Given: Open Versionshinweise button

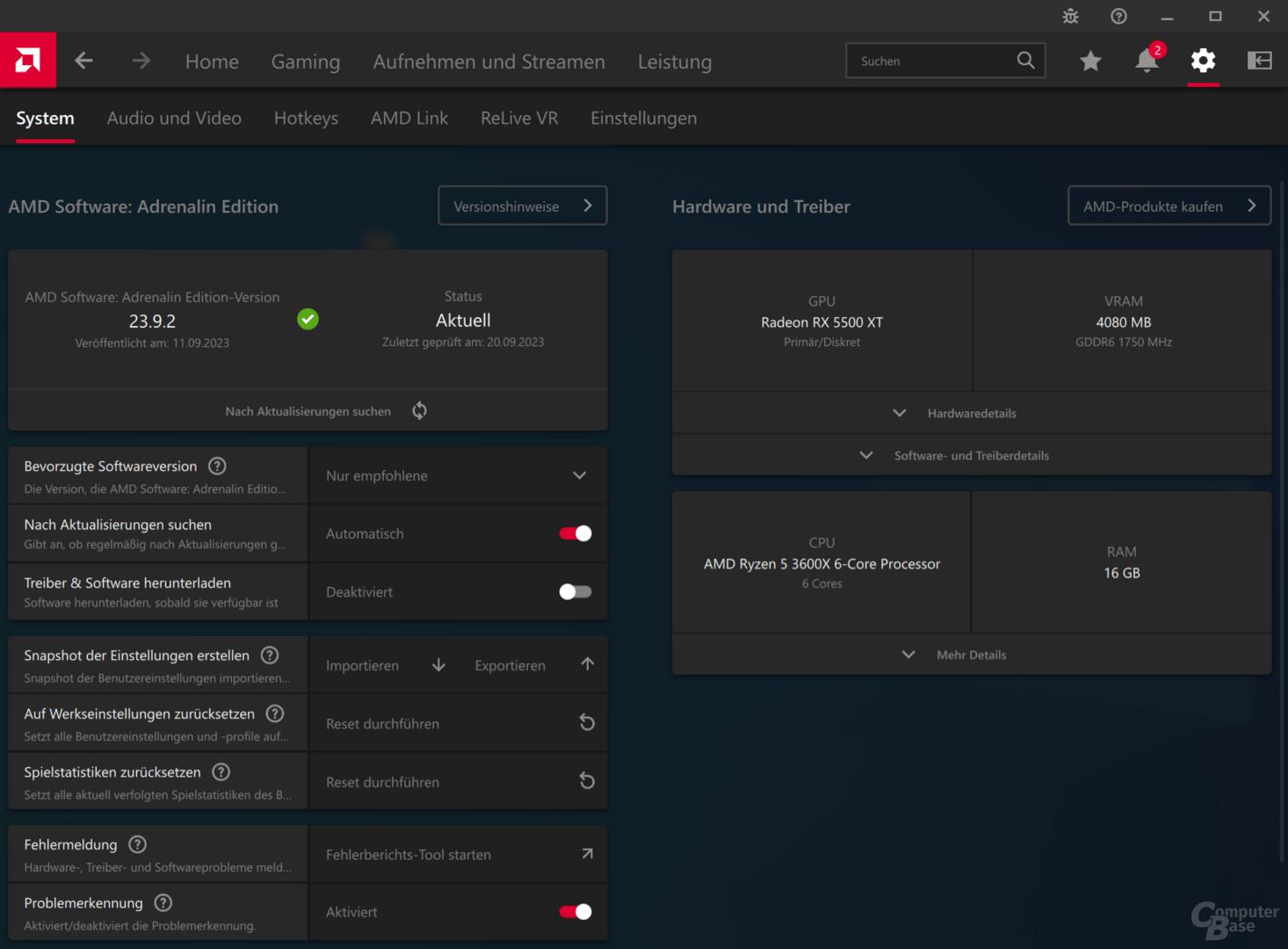Looking at the screenshot, I should pos(523,206).
